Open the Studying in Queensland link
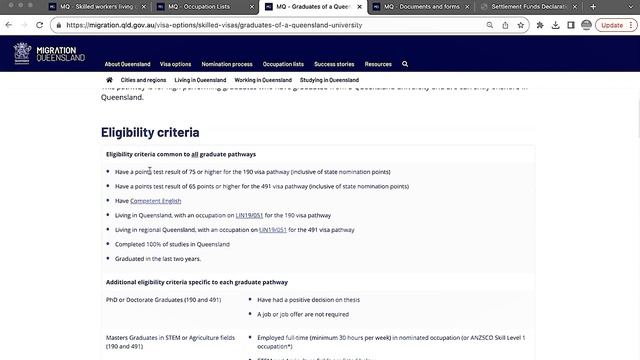Image resolution: width=640 pixels, height=360 pixels. 329,80
